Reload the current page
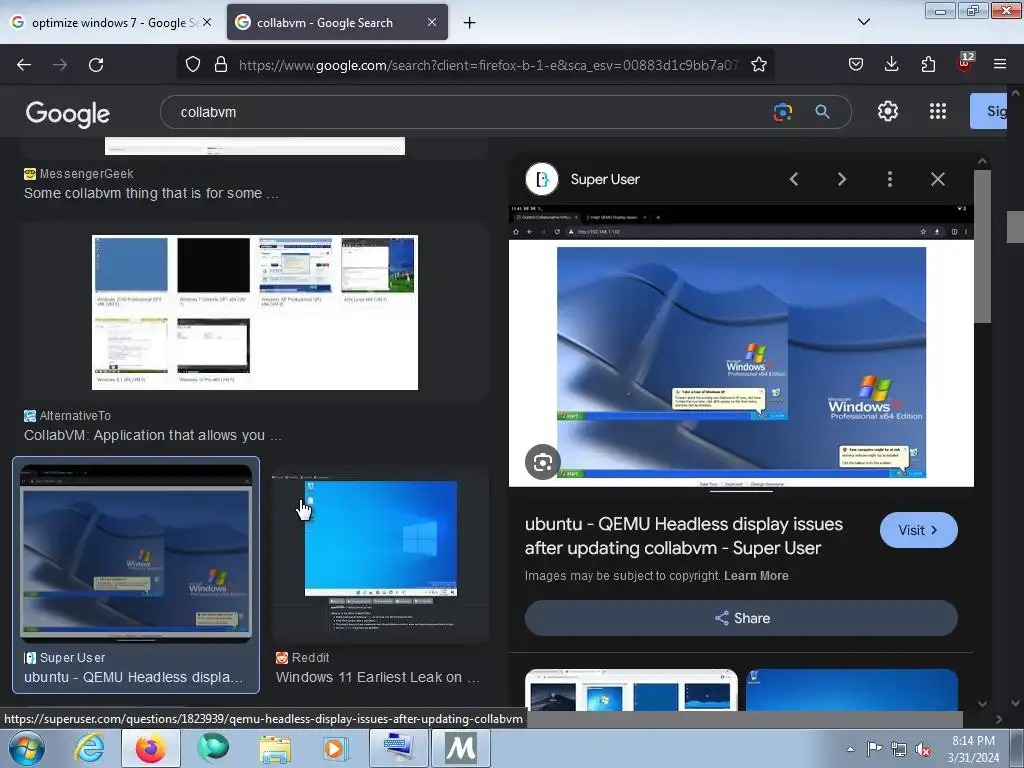Screen dimensions: 1024x768 (96, 65)
